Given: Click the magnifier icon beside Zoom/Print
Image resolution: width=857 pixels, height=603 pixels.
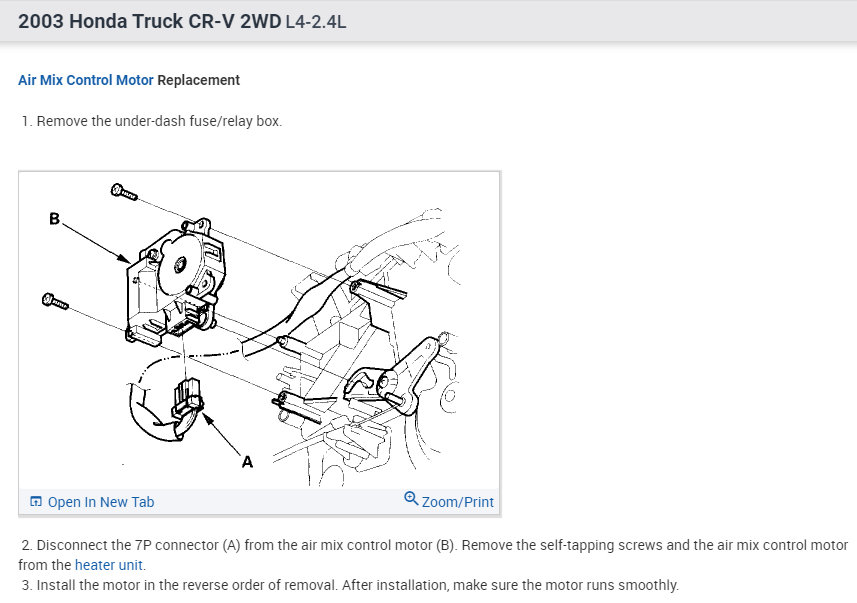Looking at the screenshot, I should coord(411,498).
